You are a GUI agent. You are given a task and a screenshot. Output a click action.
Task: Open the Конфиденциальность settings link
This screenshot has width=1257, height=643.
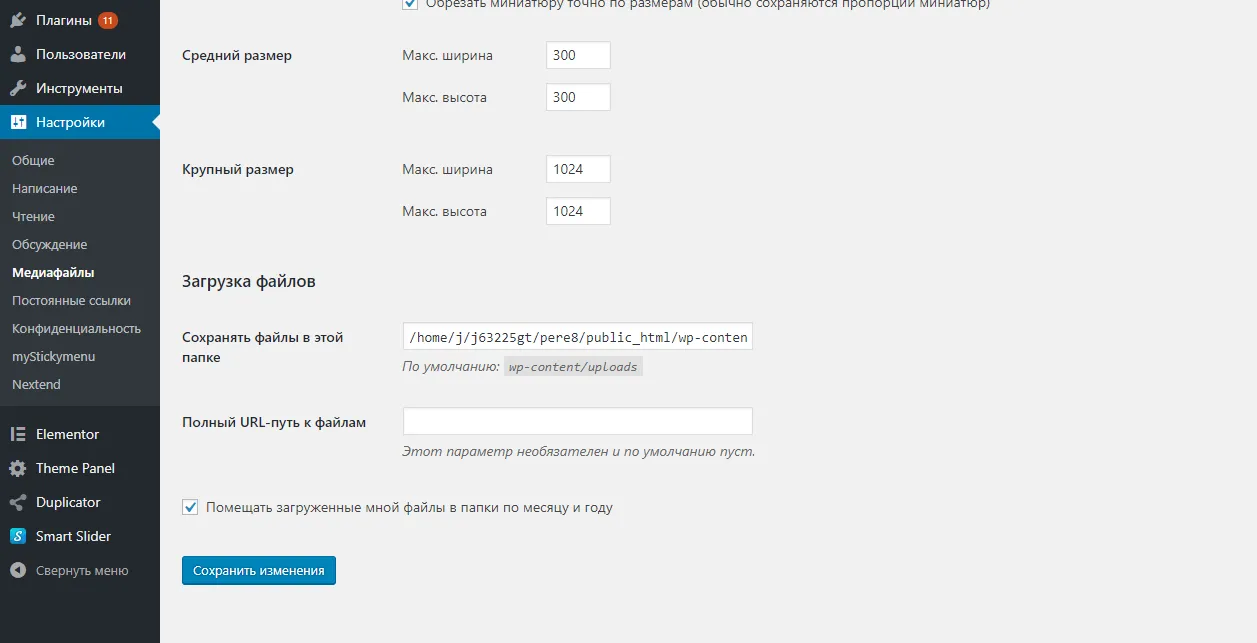coord(76,328)
